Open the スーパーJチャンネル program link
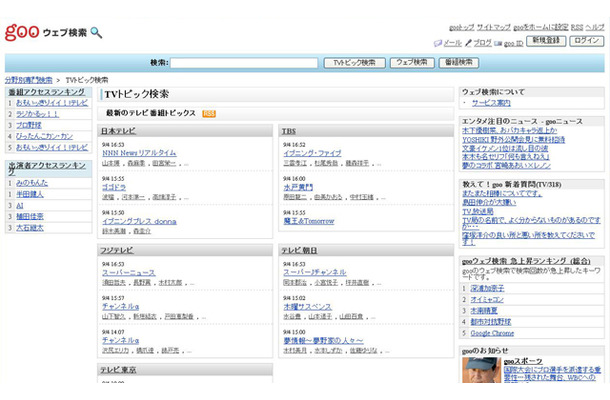Screen dimensions: 610x400 pyautogui.click(x=315, y=272)
